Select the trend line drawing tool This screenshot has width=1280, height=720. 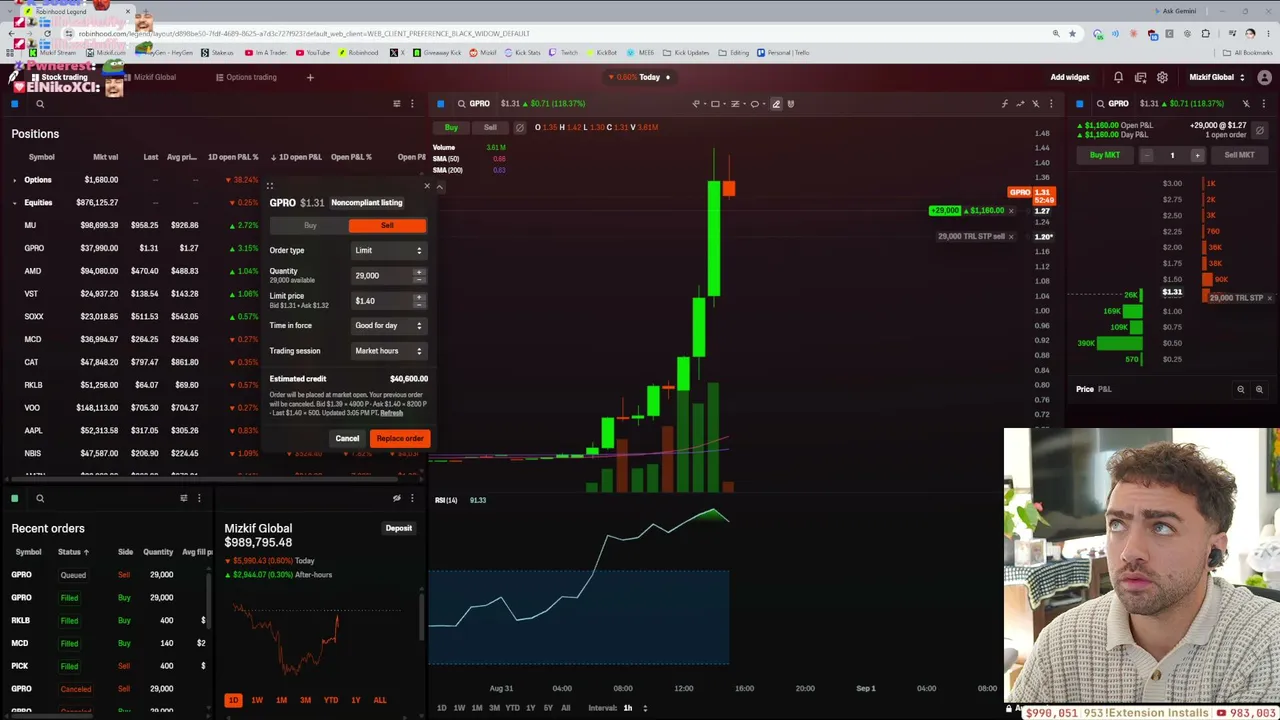696,103
